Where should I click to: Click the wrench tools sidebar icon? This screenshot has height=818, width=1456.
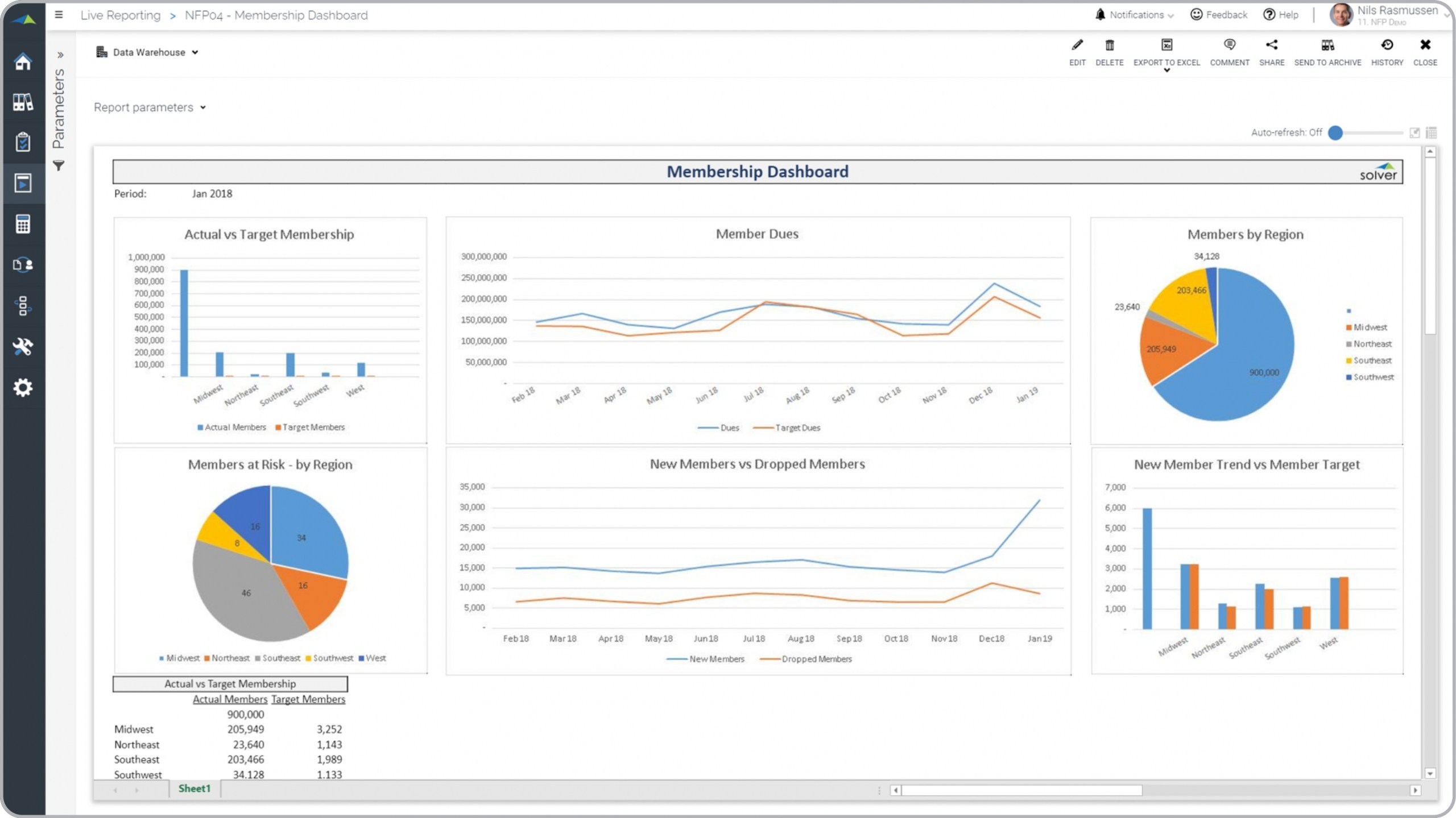click(23, 346)
